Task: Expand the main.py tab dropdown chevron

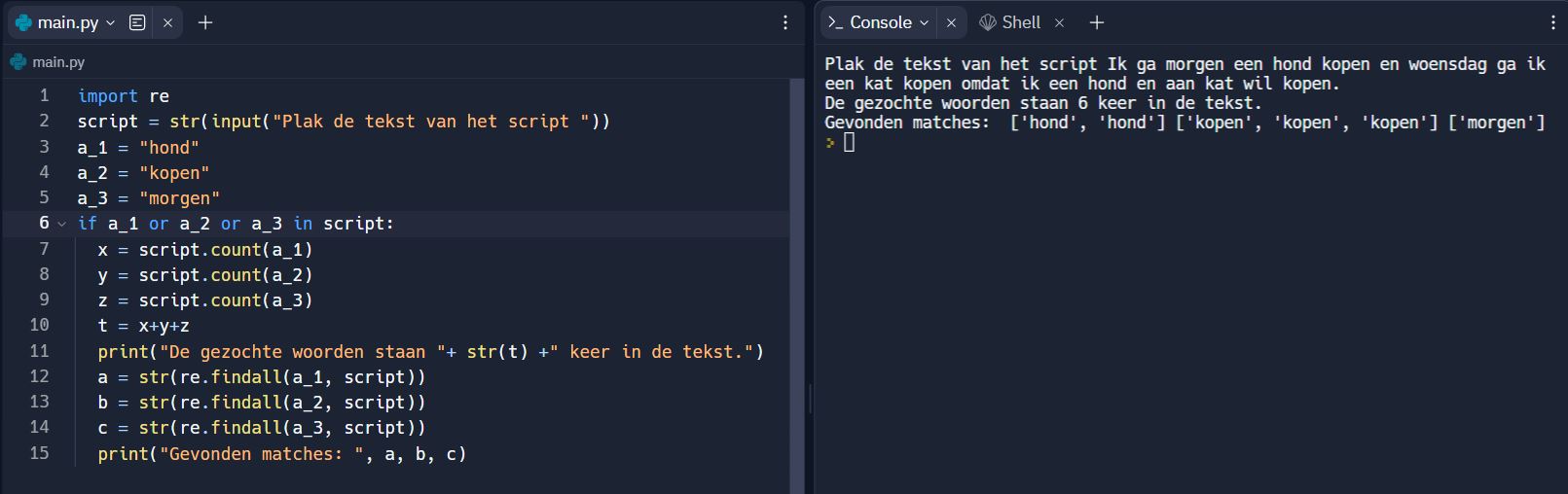Action: click(x=110, y=22)
